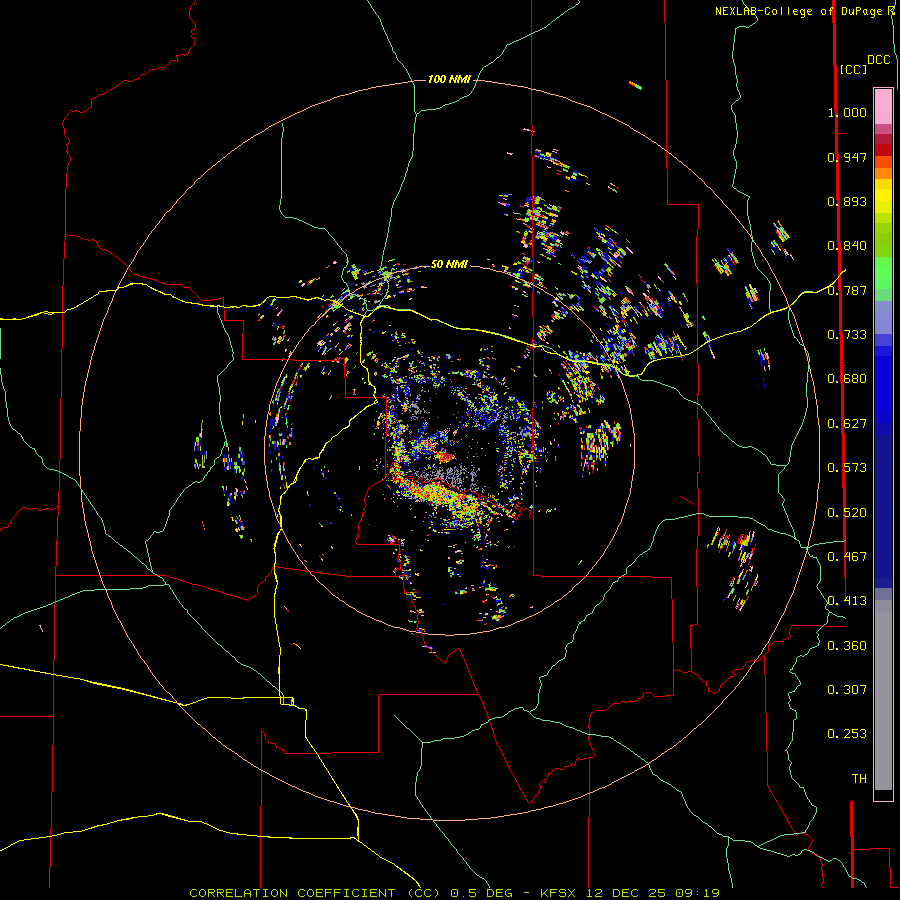The height and width of the screenshot is (900, 900).
Task: Click the [CC] unit label above the scale
Action: [x=853, y=69]
